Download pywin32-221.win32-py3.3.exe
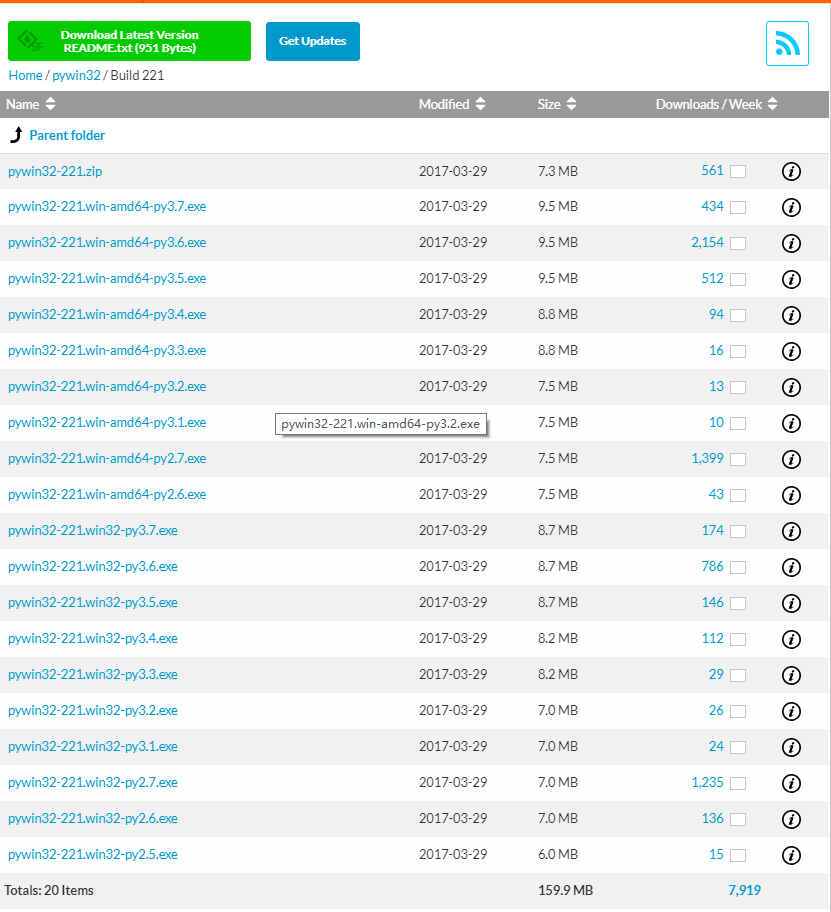 coord(93,675)
